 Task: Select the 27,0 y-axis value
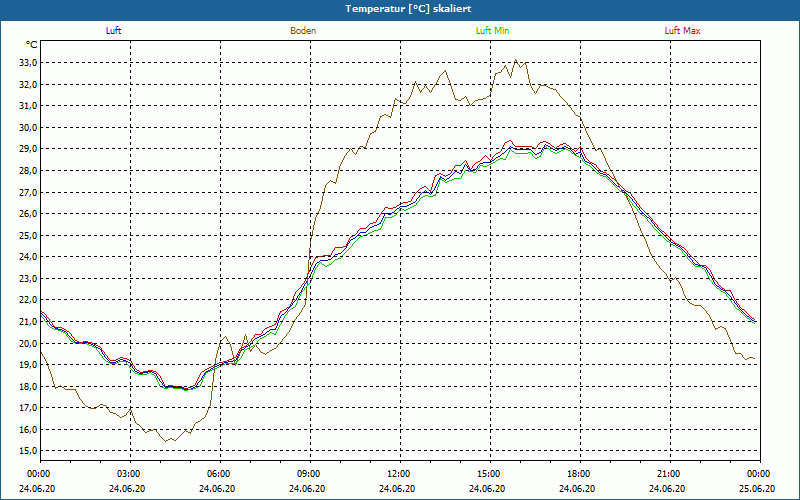click(x=27, y=192)
